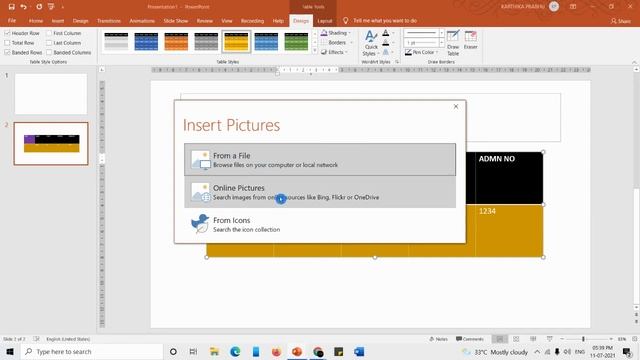Start presentation from beginning icon
Screen dimensions: 640x360
(51, 7)
